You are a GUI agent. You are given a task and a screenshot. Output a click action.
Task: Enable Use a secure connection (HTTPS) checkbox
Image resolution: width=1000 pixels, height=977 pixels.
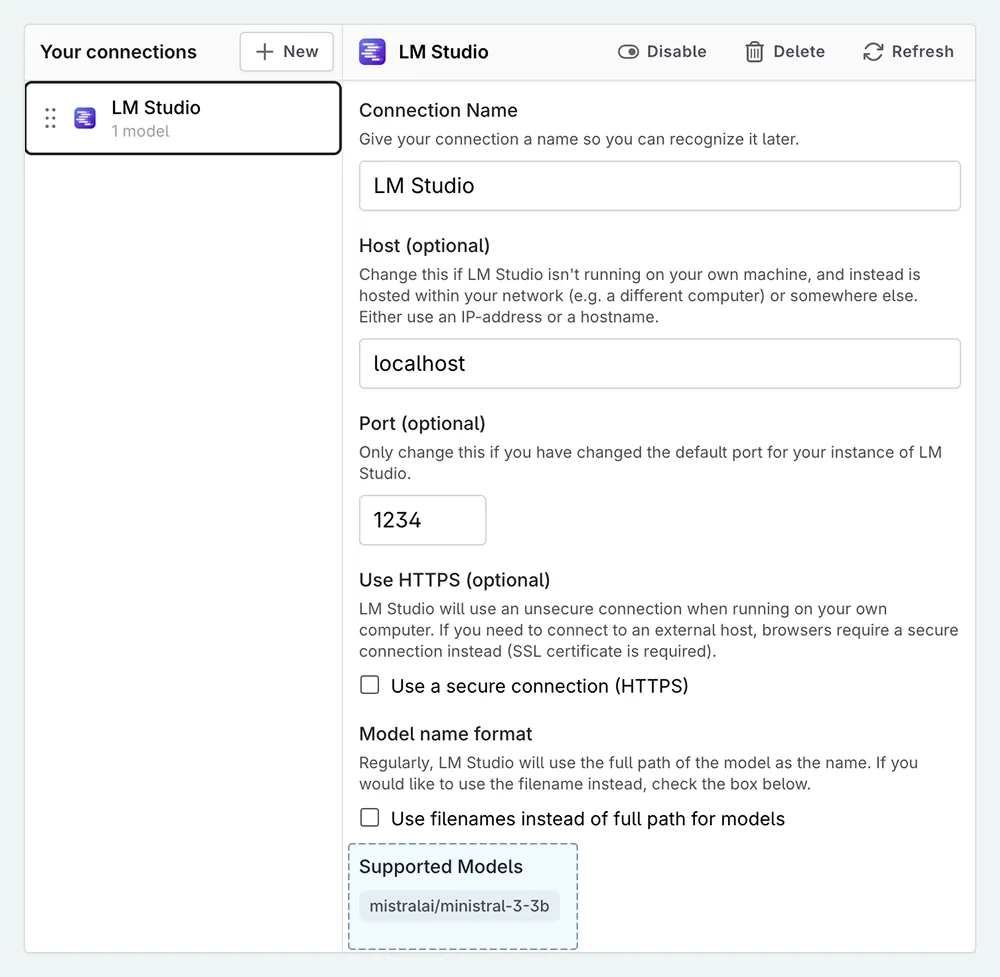[x=370, y=685]
